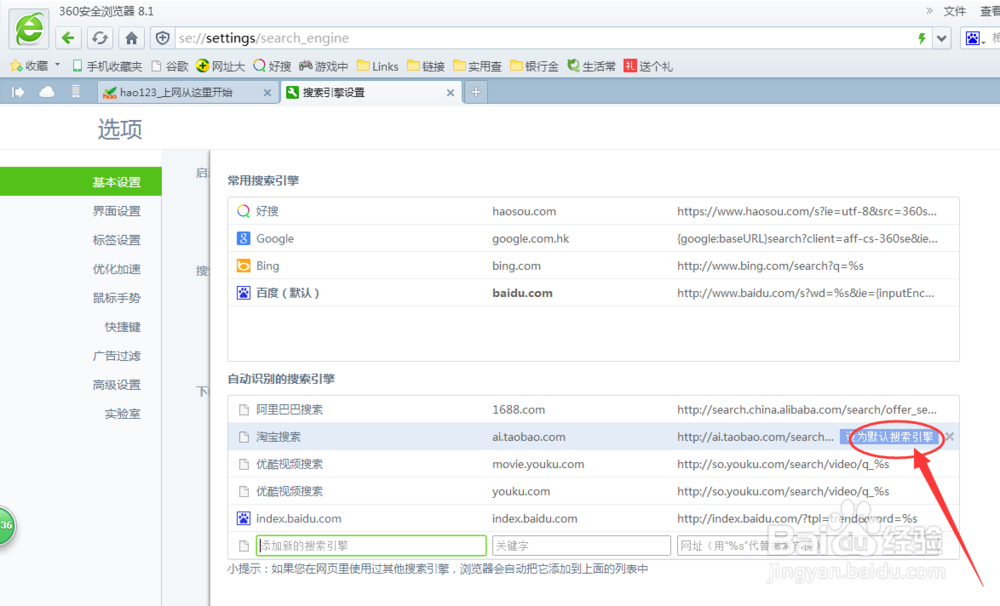Click the google.com.hk keyword cell
This screenshot has height=606, width=1000.
[531, 239]
